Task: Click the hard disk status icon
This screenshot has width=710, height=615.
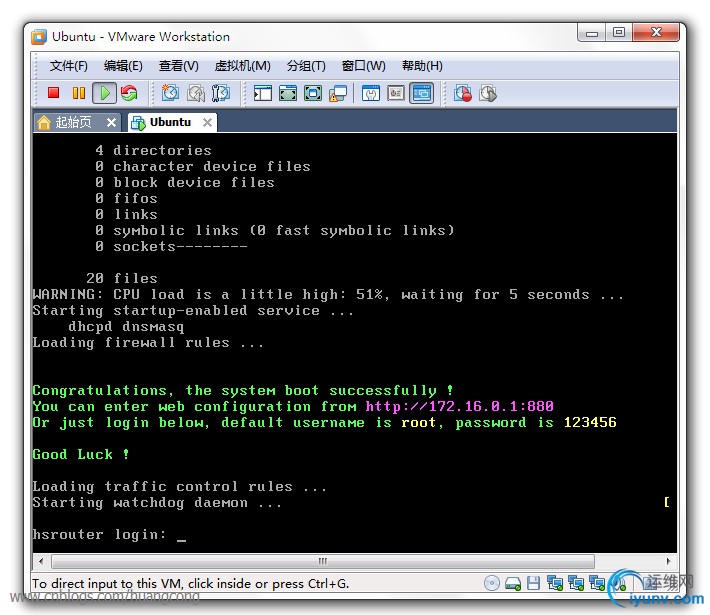Action: (513, 584)
